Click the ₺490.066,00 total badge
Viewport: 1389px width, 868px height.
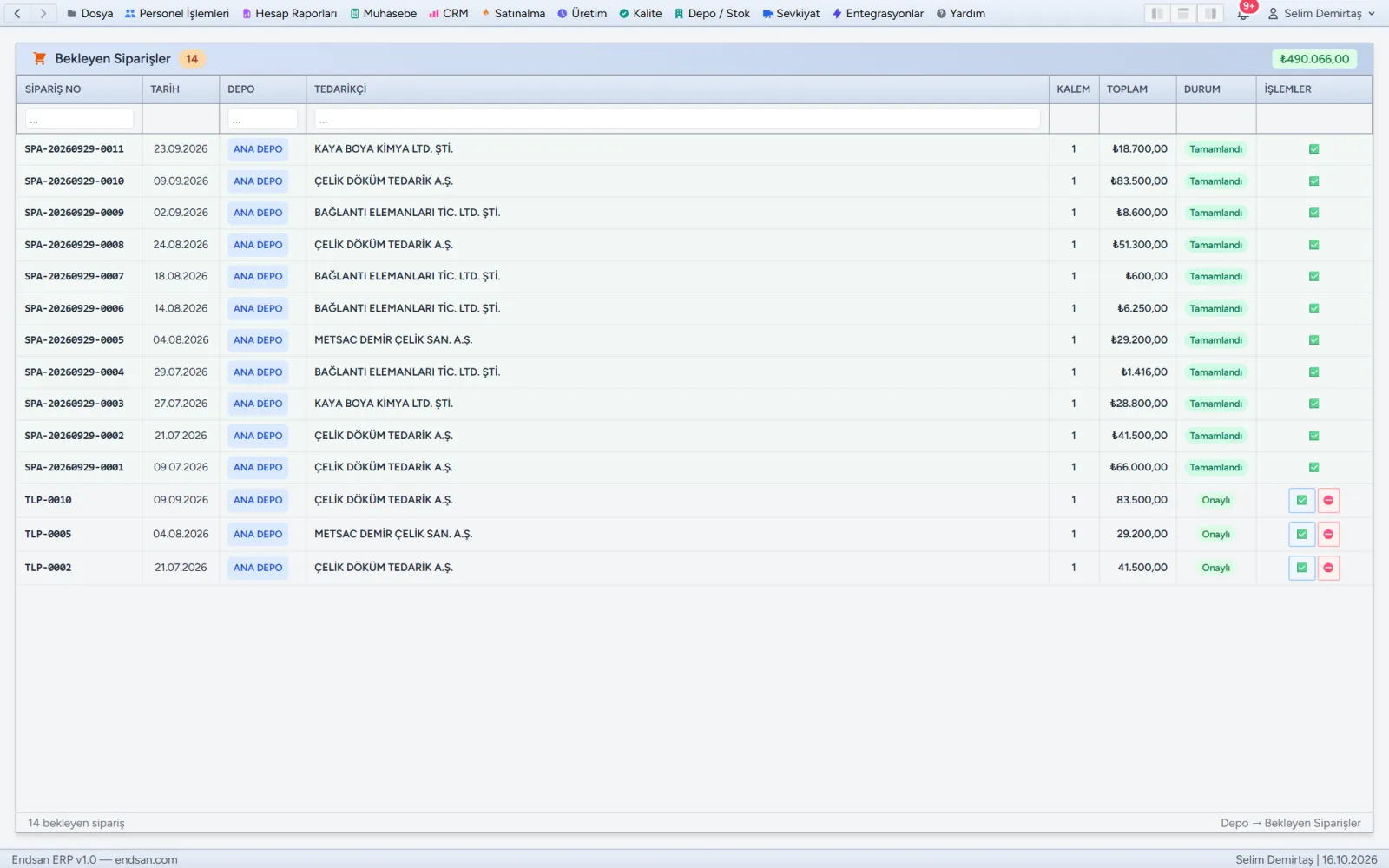pyautogui.click(x=1314, y=59)
